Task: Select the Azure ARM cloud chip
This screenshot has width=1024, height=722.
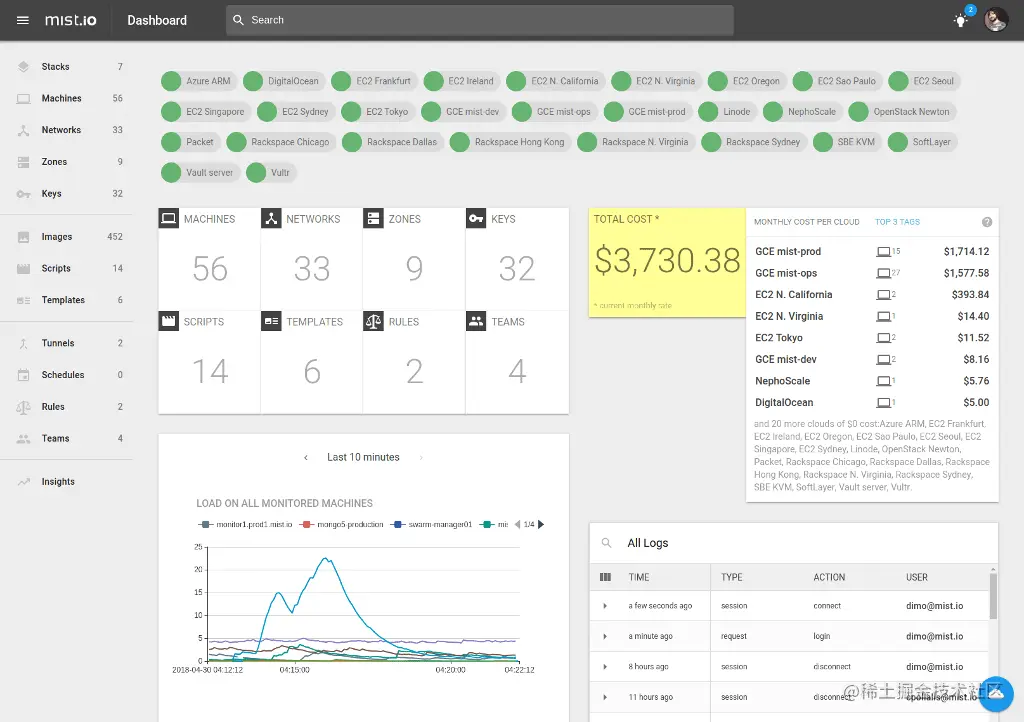Action: [198, 81]
